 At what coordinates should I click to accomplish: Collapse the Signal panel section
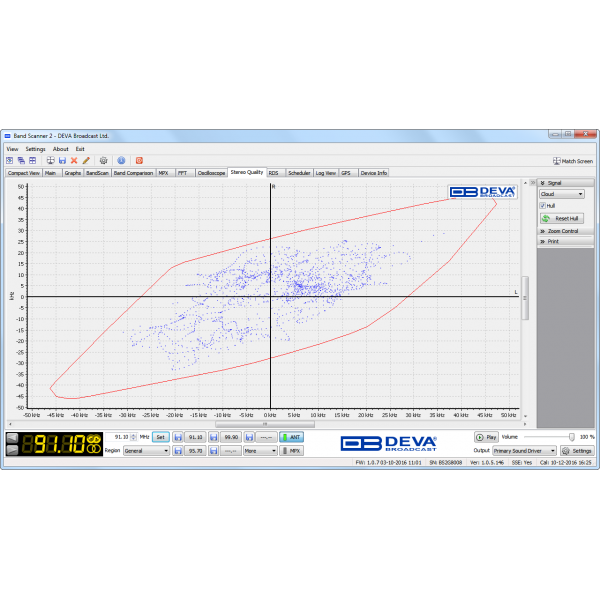click(x=566, y=183)
